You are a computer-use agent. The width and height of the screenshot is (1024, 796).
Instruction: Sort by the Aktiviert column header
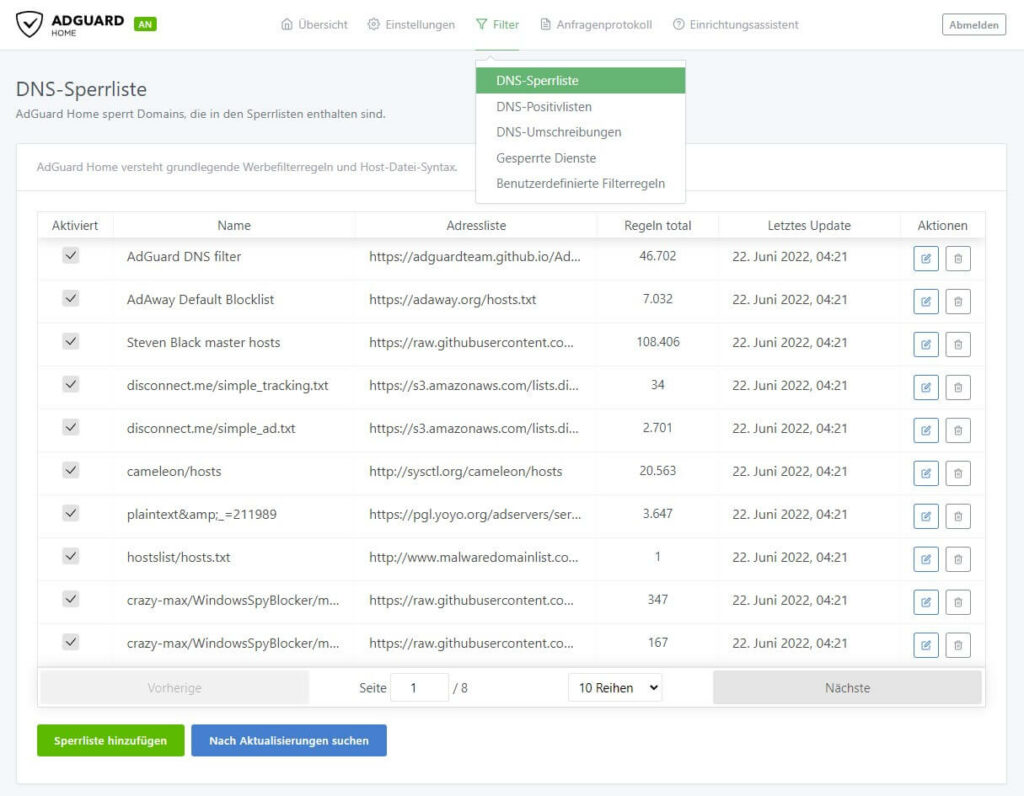[75, 225]
